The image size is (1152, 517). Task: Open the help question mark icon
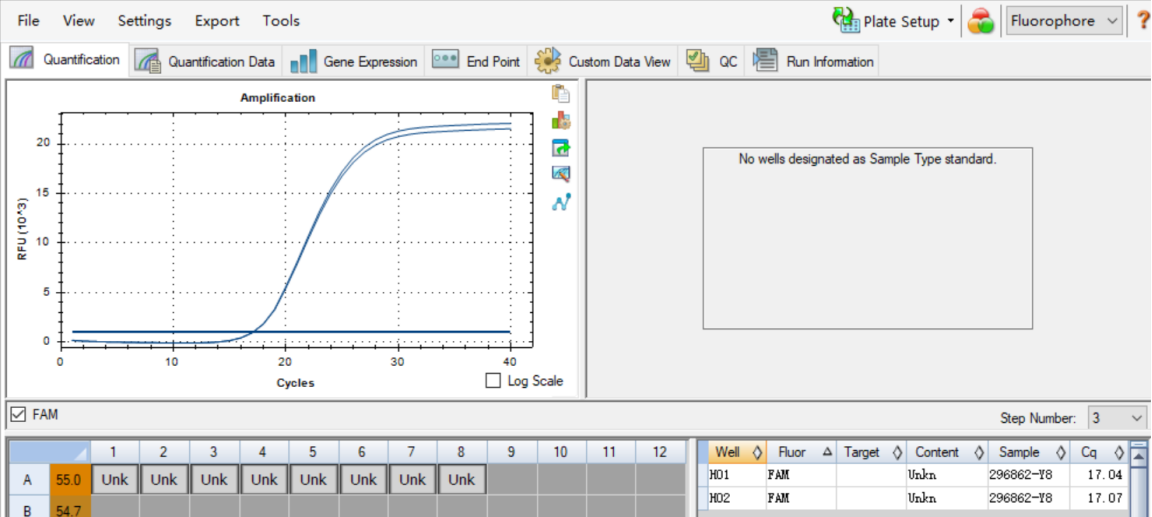click(1142, 21)
